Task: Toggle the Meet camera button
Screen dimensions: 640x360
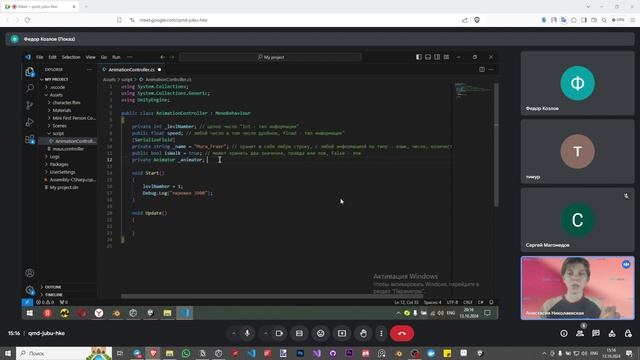Action: point(279,333)
